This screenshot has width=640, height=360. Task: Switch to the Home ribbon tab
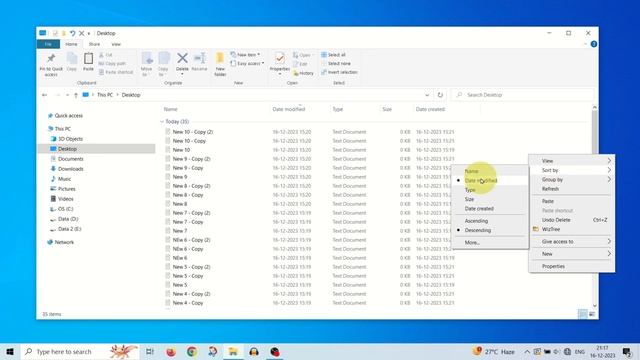point(71,44)
